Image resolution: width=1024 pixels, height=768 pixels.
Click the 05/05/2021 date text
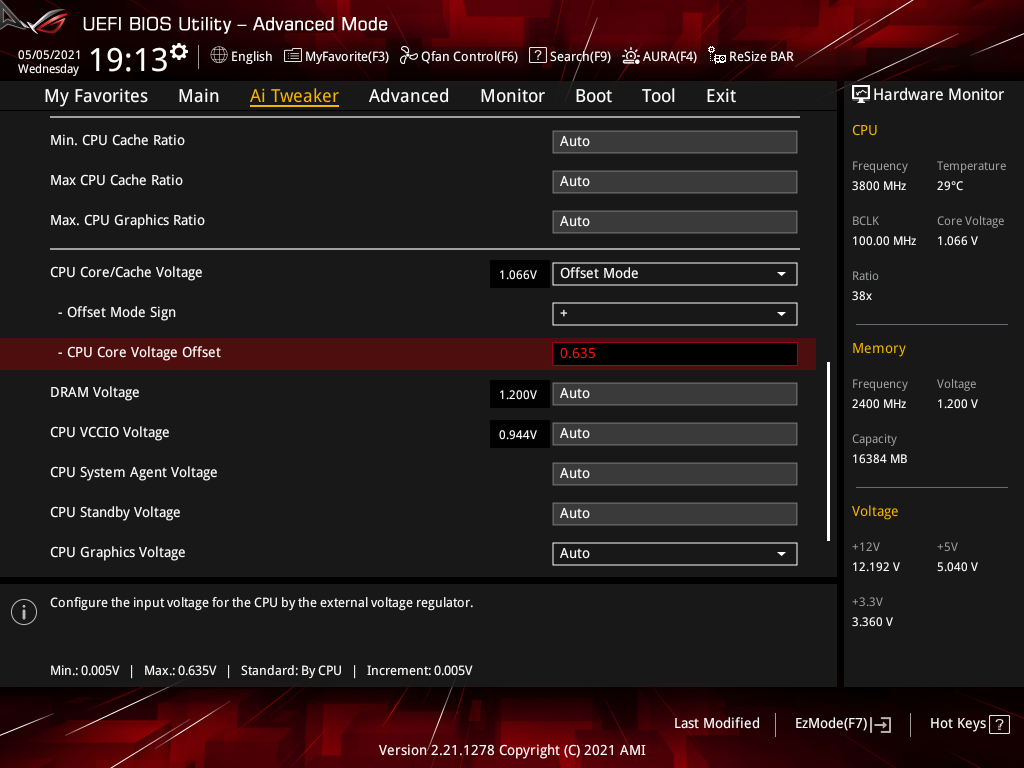point(49,54)
